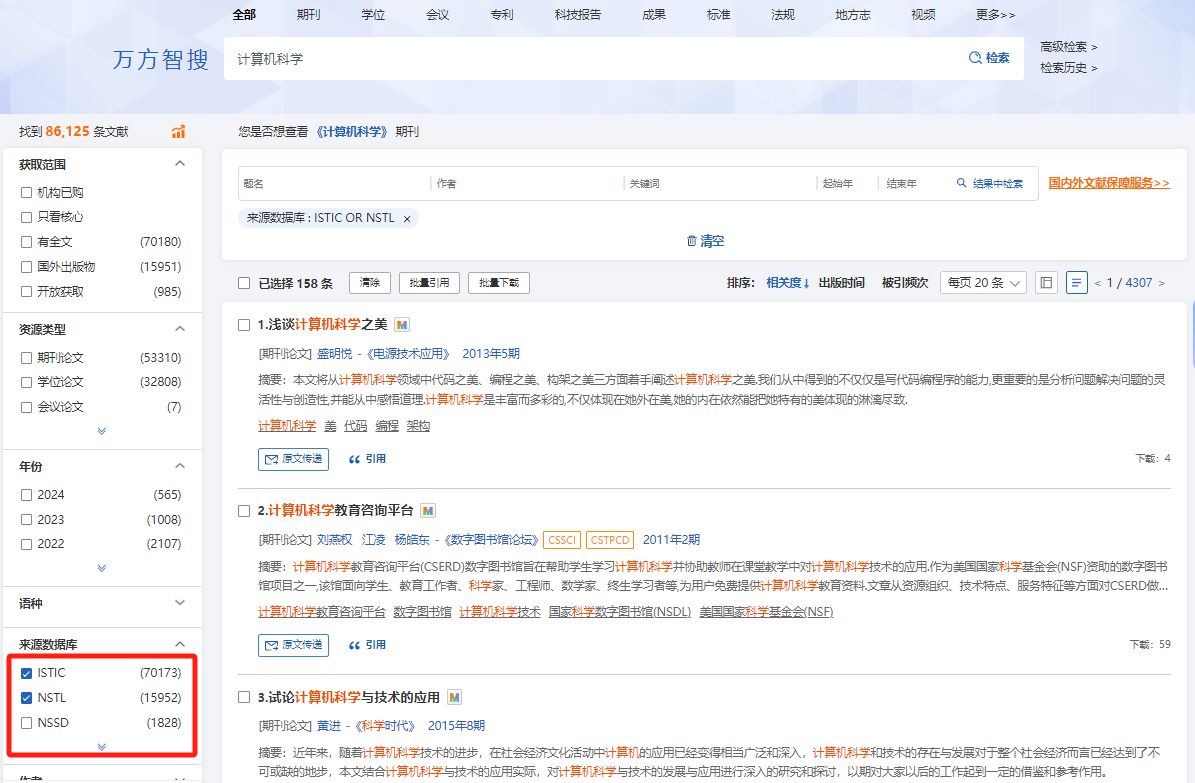The image size is (1195, 783).
Task: Check the 国外出版物 checkbox
Action: (x=27, y=267)
